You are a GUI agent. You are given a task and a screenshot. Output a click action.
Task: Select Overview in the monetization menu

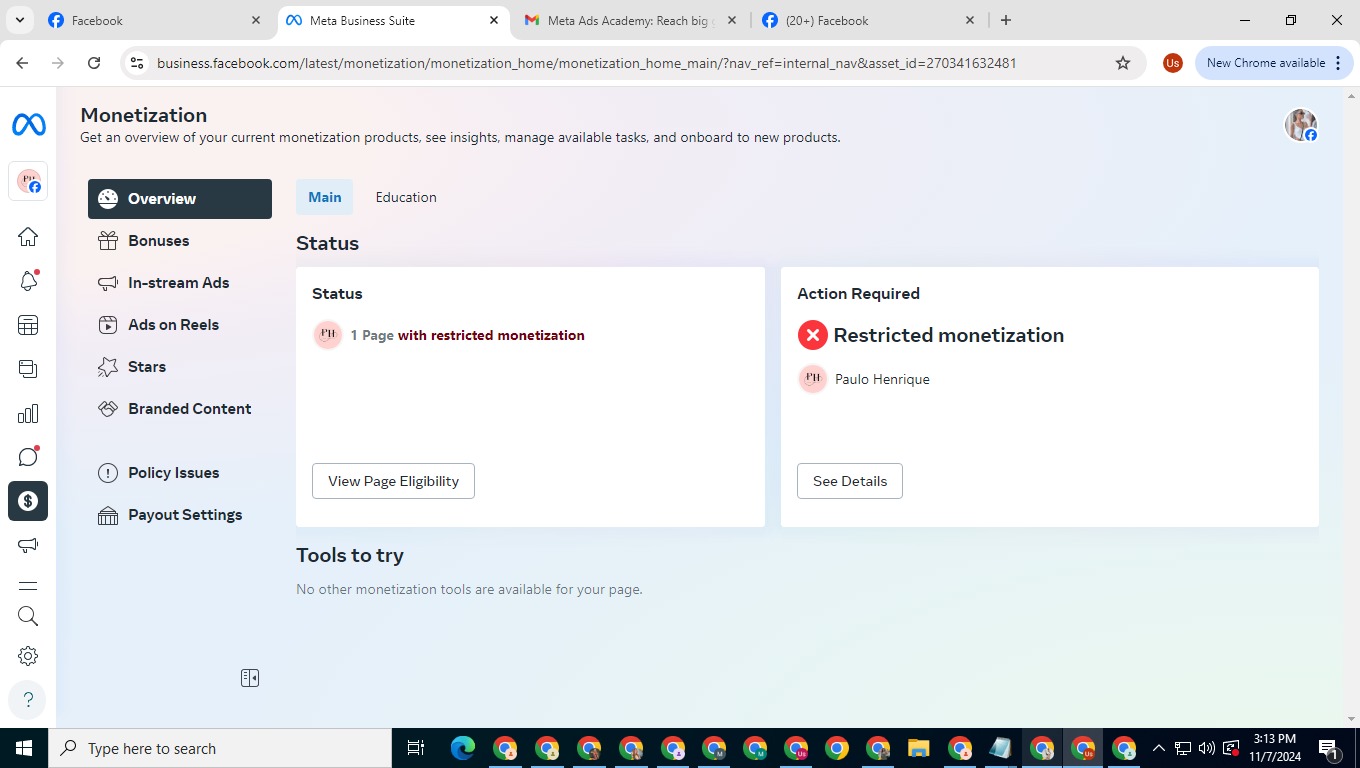pos(180,198)
